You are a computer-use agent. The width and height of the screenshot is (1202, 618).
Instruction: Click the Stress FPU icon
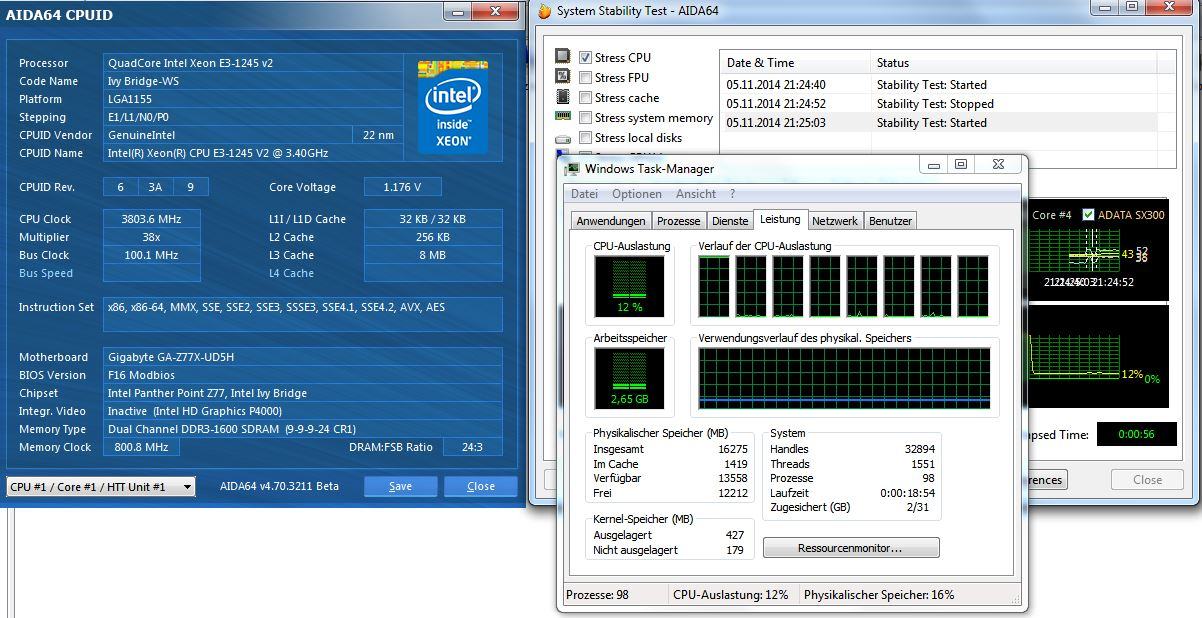[563, 77]
